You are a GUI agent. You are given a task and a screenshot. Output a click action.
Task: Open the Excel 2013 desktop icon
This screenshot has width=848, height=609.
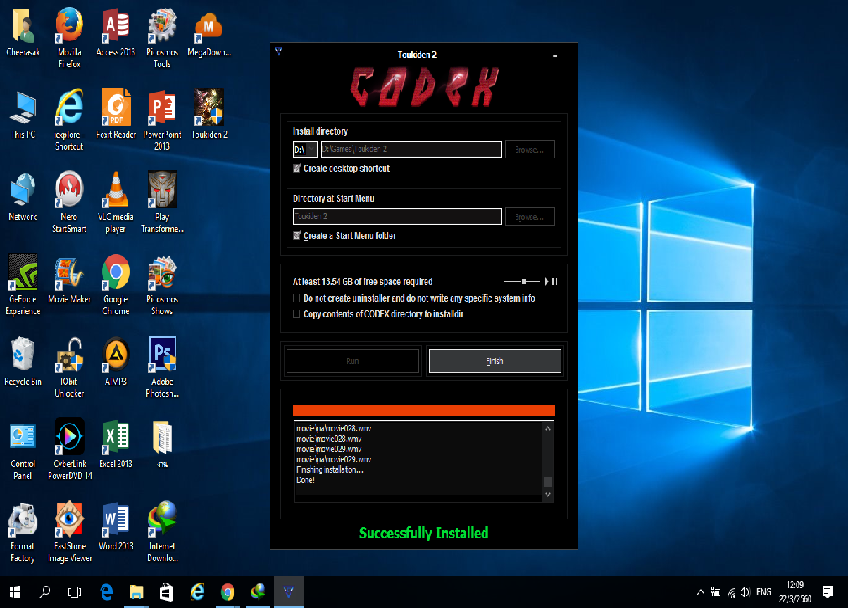116,443
